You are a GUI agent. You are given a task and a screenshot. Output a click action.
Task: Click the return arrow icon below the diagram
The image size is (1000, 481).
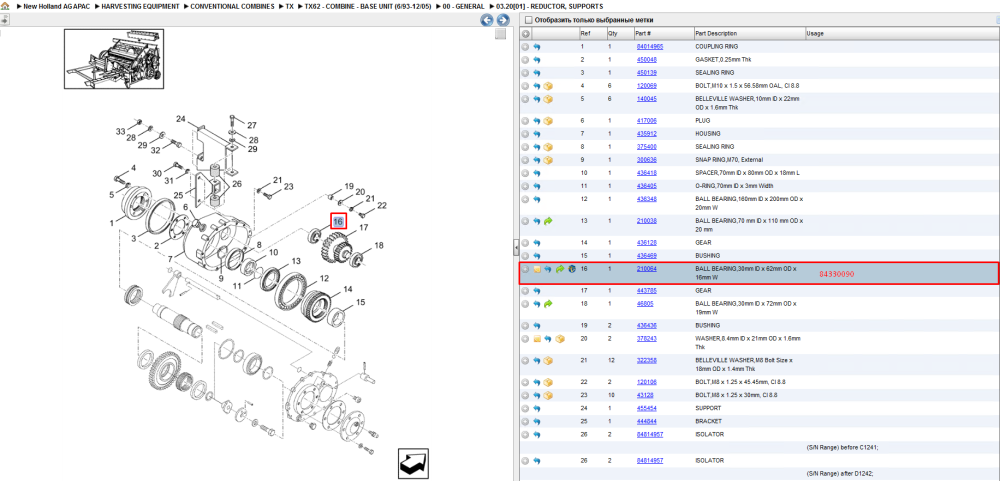pos(413,463)
